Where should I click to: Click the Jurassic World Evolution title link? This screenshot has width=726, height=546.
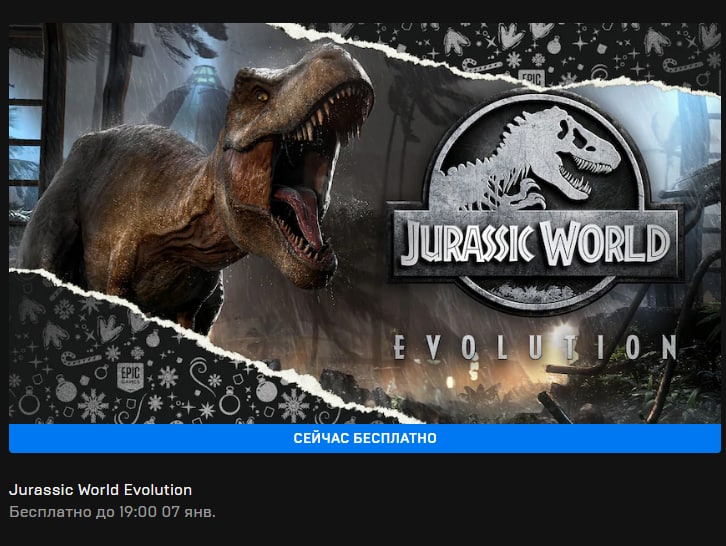pyautogui.click(x=100, y=490)
